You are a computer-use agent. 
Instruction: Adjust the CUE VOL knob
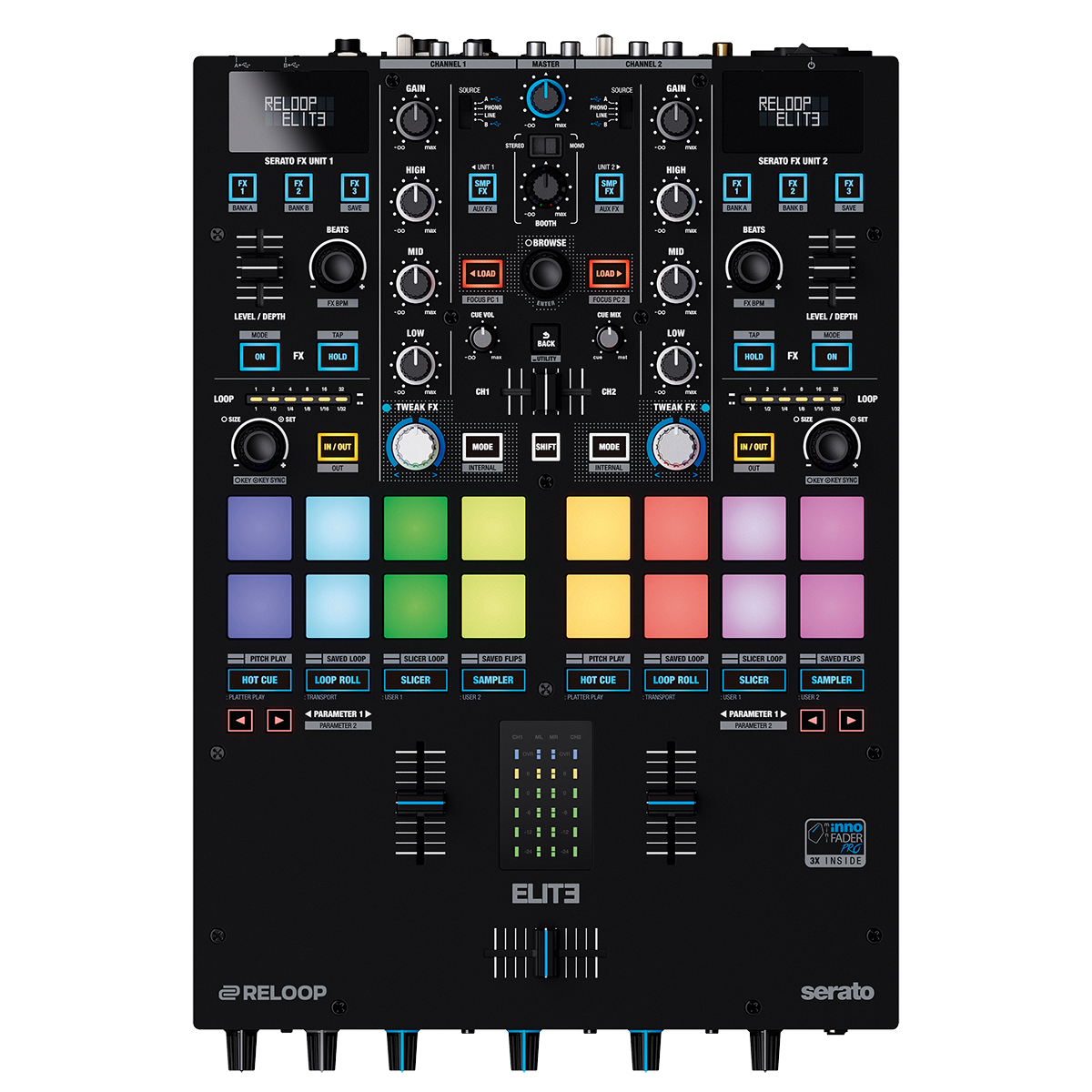click(482, 339)
